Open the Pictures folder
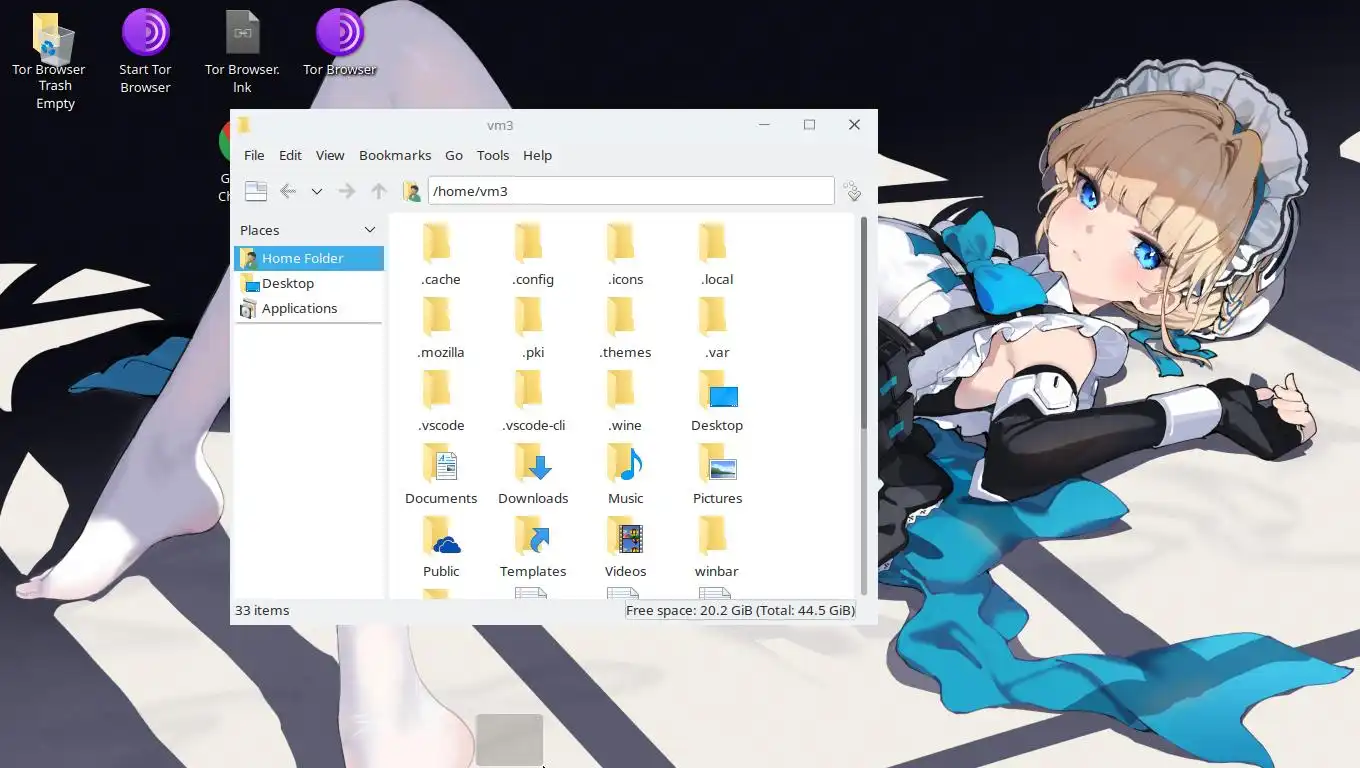Screen dimensions: 1360x768 (717, 474)
